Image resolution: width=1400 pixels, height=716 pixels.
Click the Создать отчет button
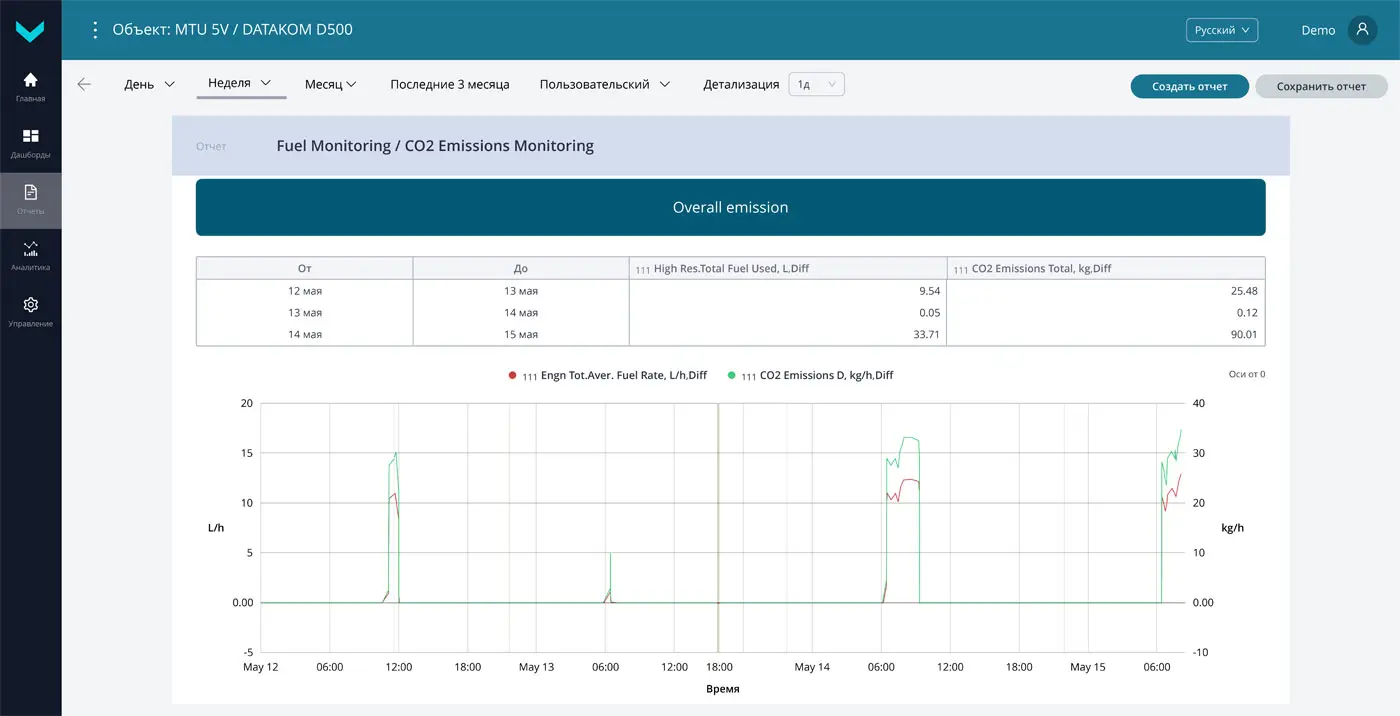[x=1190, y=86]
